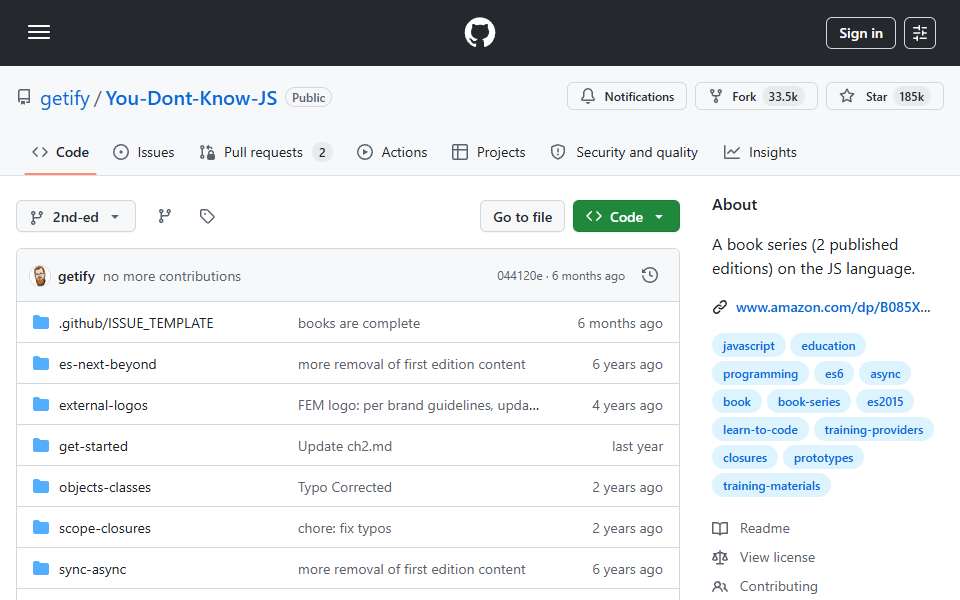Star the repository
The height and width of the screenshot is (600, 960).
click(x=885, y=97)
